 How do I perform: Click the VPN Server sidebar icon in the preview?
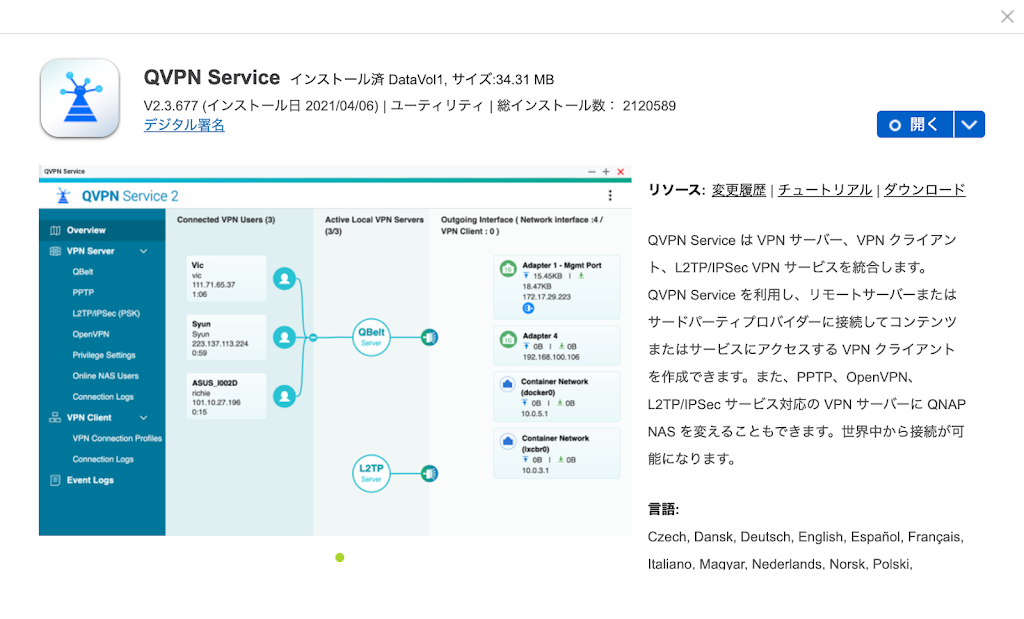tap(55, 251)
